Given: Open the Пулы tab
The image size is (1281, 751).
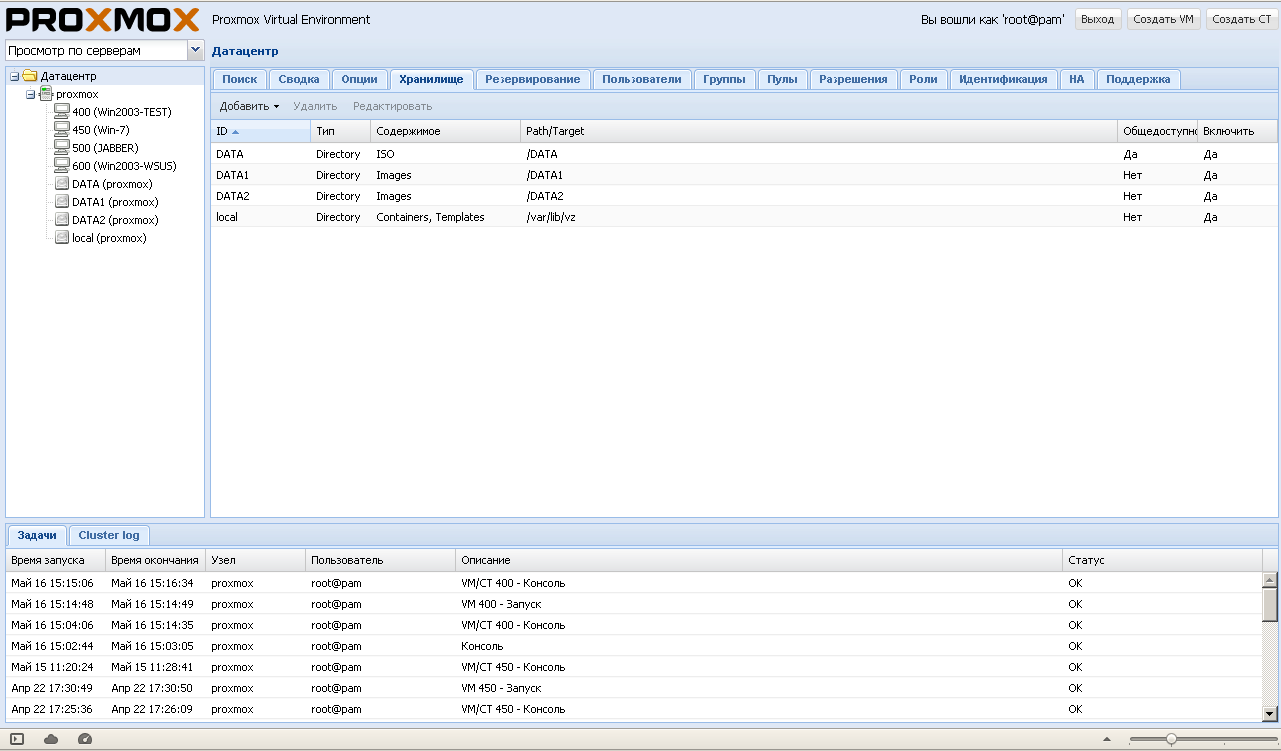Looking at the screenshot, I should (x=782, y=79).
